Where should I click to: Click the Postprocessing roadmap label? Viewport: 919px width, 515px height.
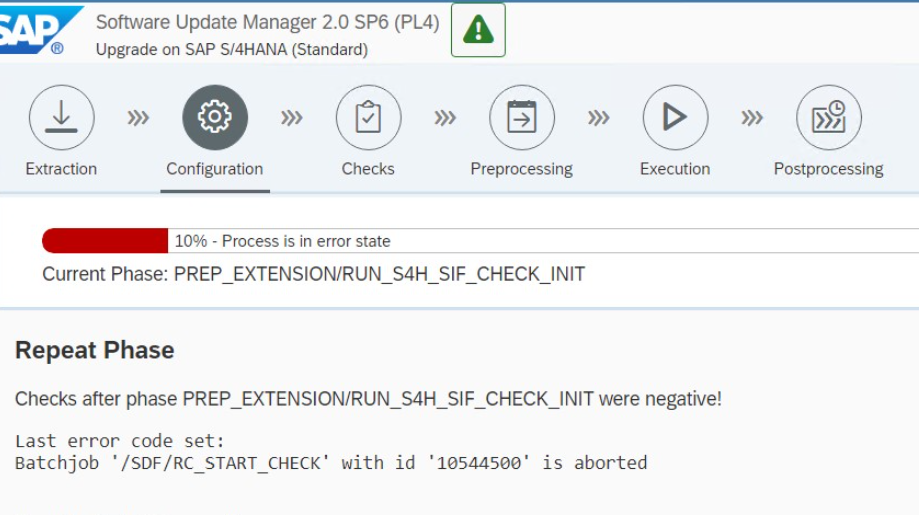828,169
